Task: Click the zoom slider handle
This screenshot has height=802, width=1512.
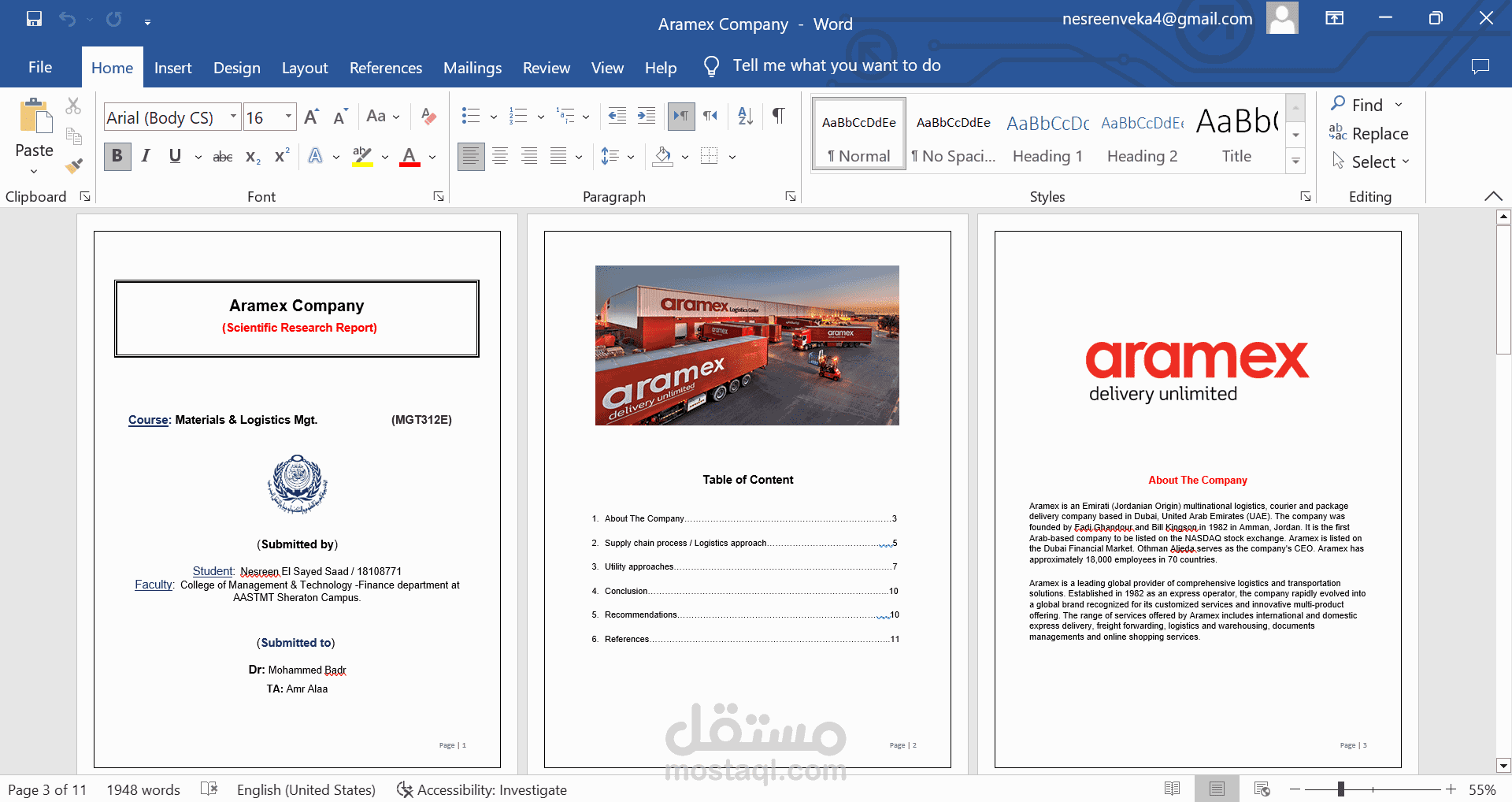Action: point(1340,789)
